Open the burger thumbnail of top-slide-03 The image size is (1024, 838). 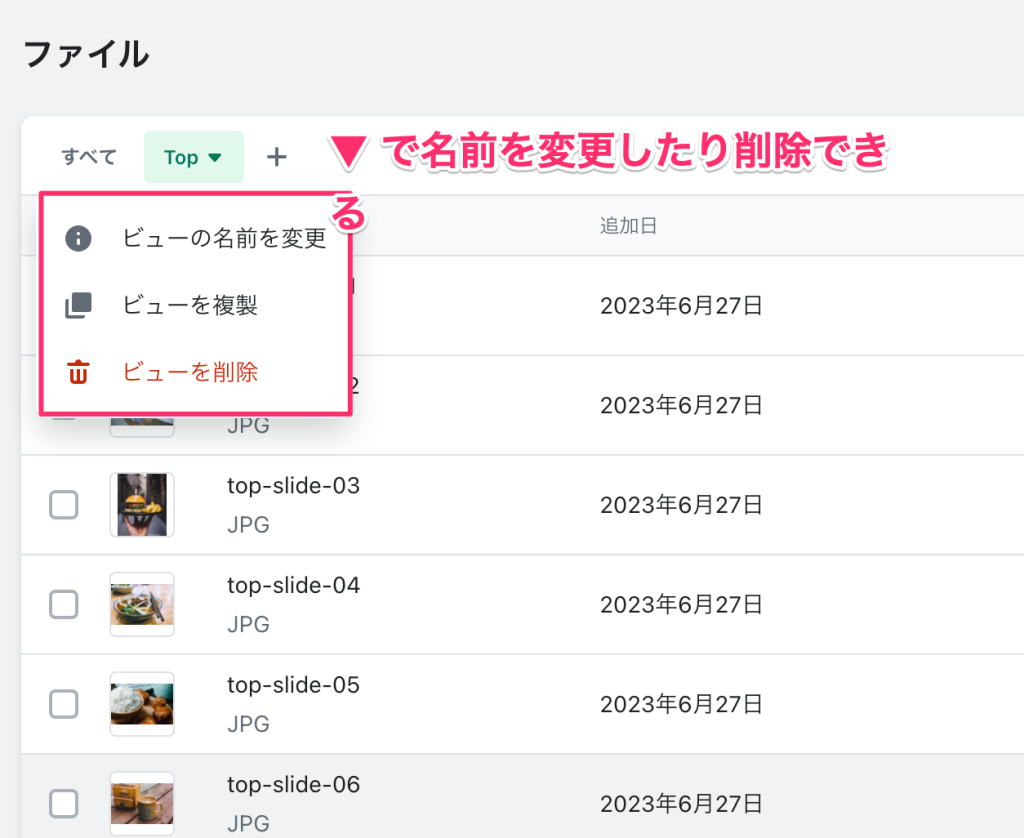tap(142, 505)
